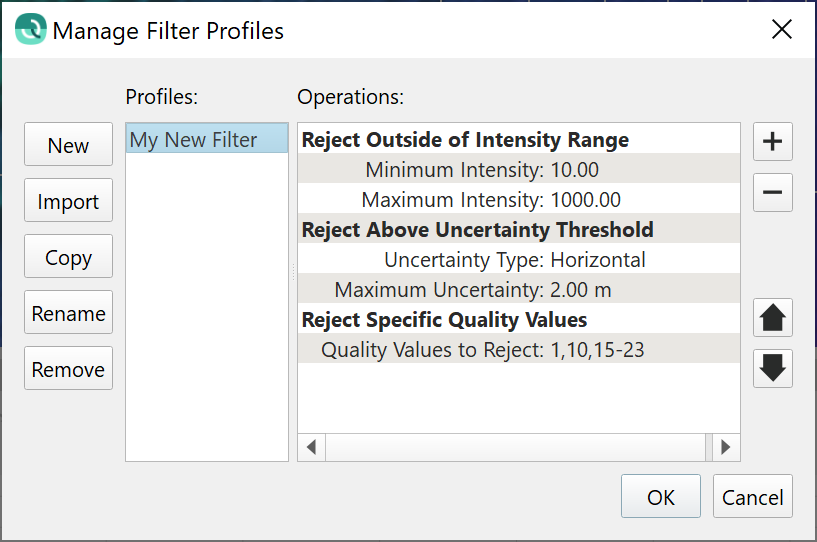Click the horizontal scrollbar track in Operations
817x542 pixels.
click(x=515, y=446)
